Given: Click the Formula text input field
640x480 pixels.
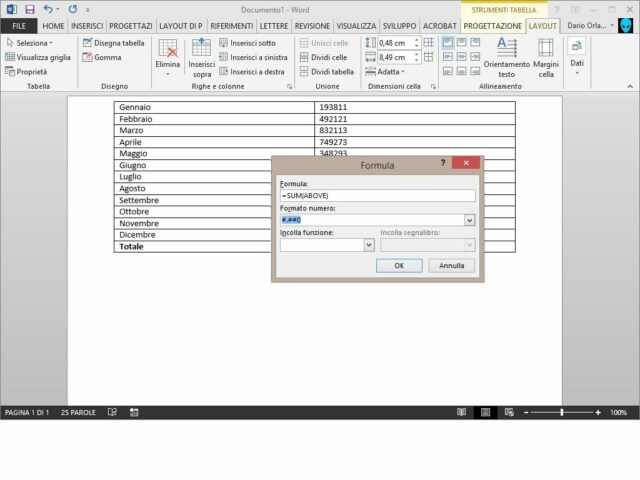Looking at the screenshot, I should (x=377, y=195).
